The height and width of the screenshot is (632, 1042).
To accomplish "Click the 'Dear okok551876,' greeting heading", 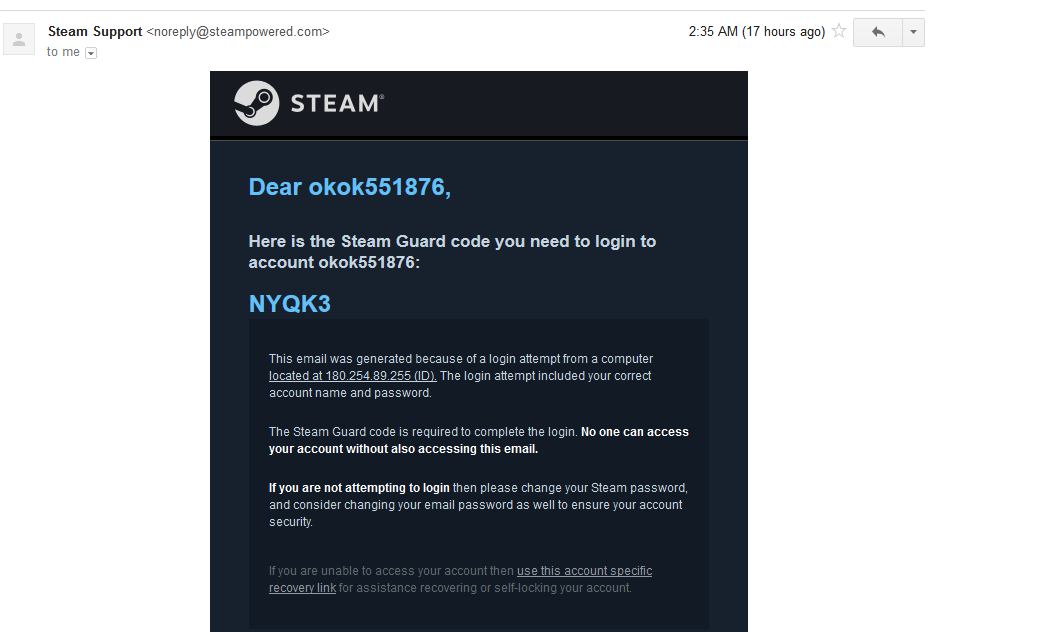I will point(350,187).
